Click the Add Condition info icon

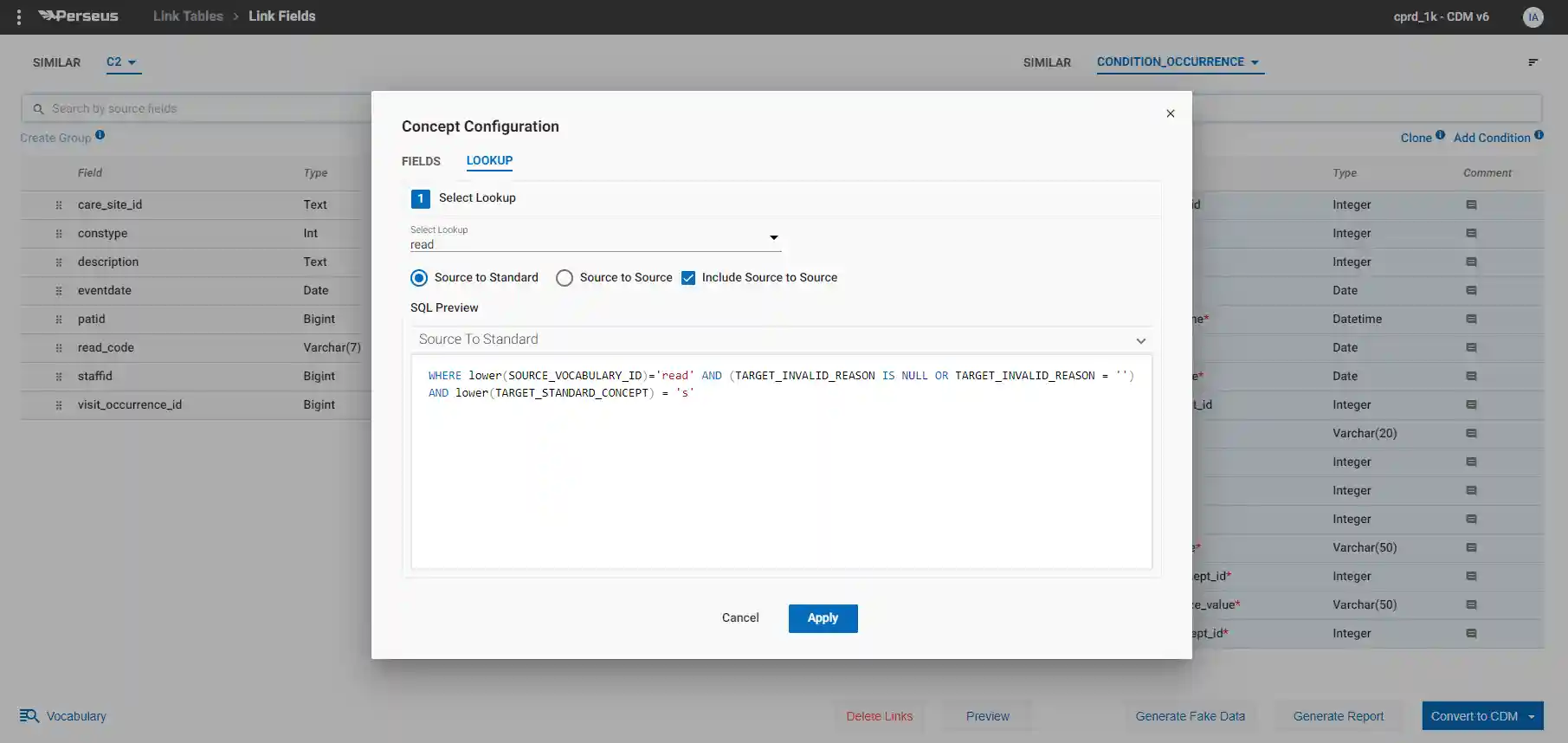click(x=1539, y=134)
